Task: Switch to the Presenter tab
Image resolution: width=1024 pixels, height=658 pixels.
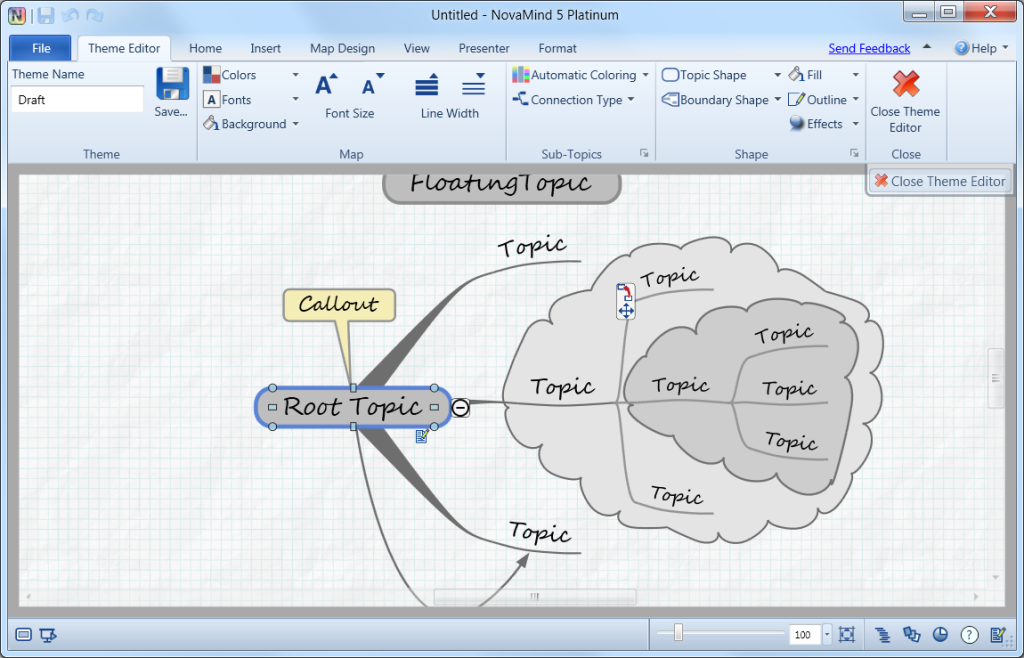Action: 484,48
